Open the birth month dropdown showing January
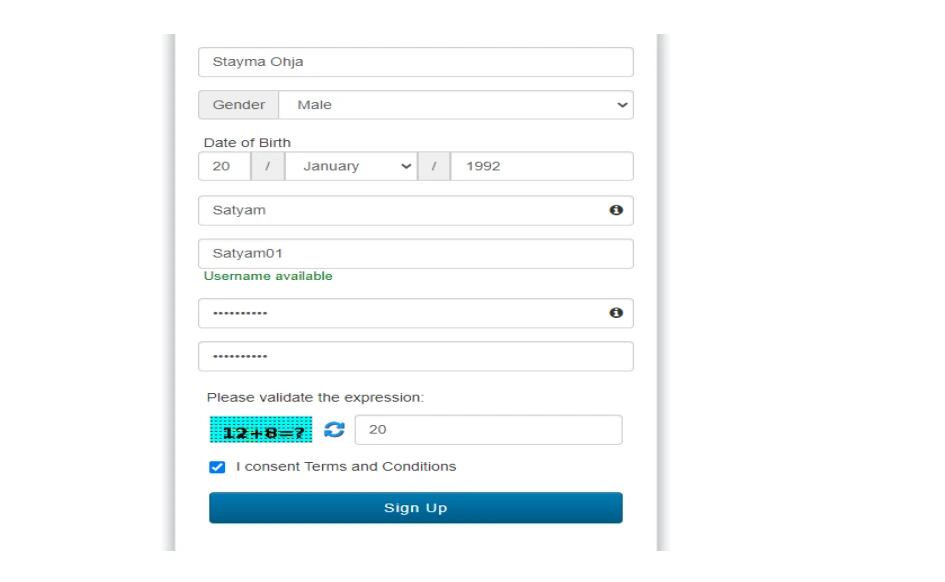 pos(349,166)
